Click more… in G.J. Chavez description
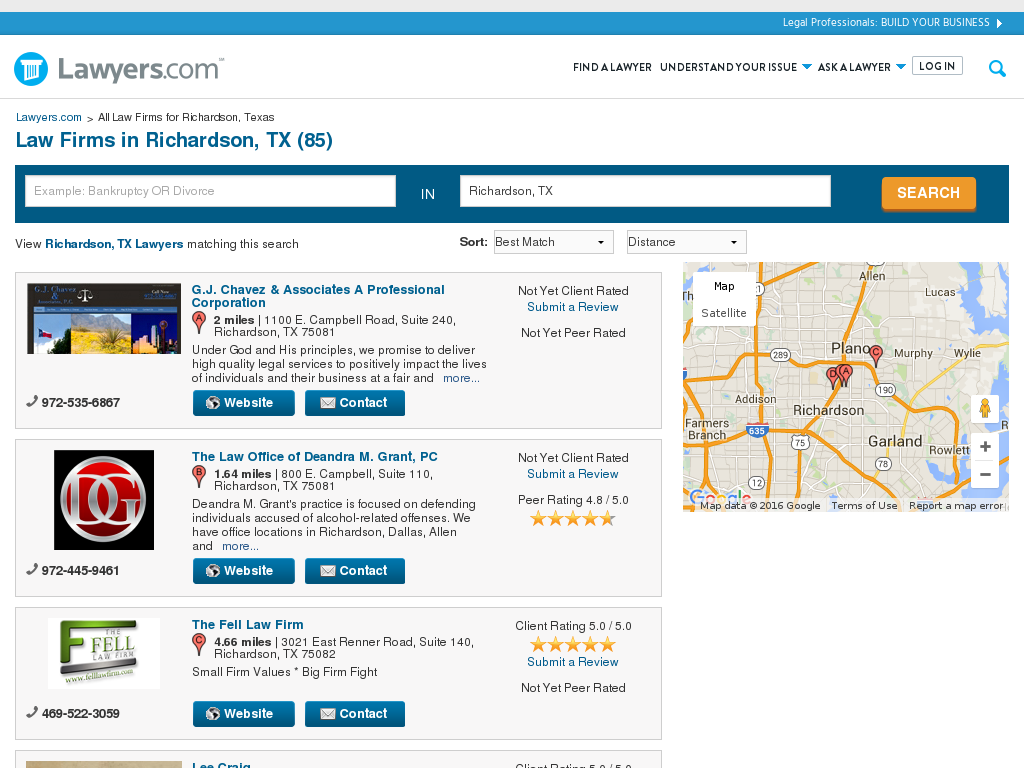This screenshot has width=1024, height=768. click(x=461, y=378)
